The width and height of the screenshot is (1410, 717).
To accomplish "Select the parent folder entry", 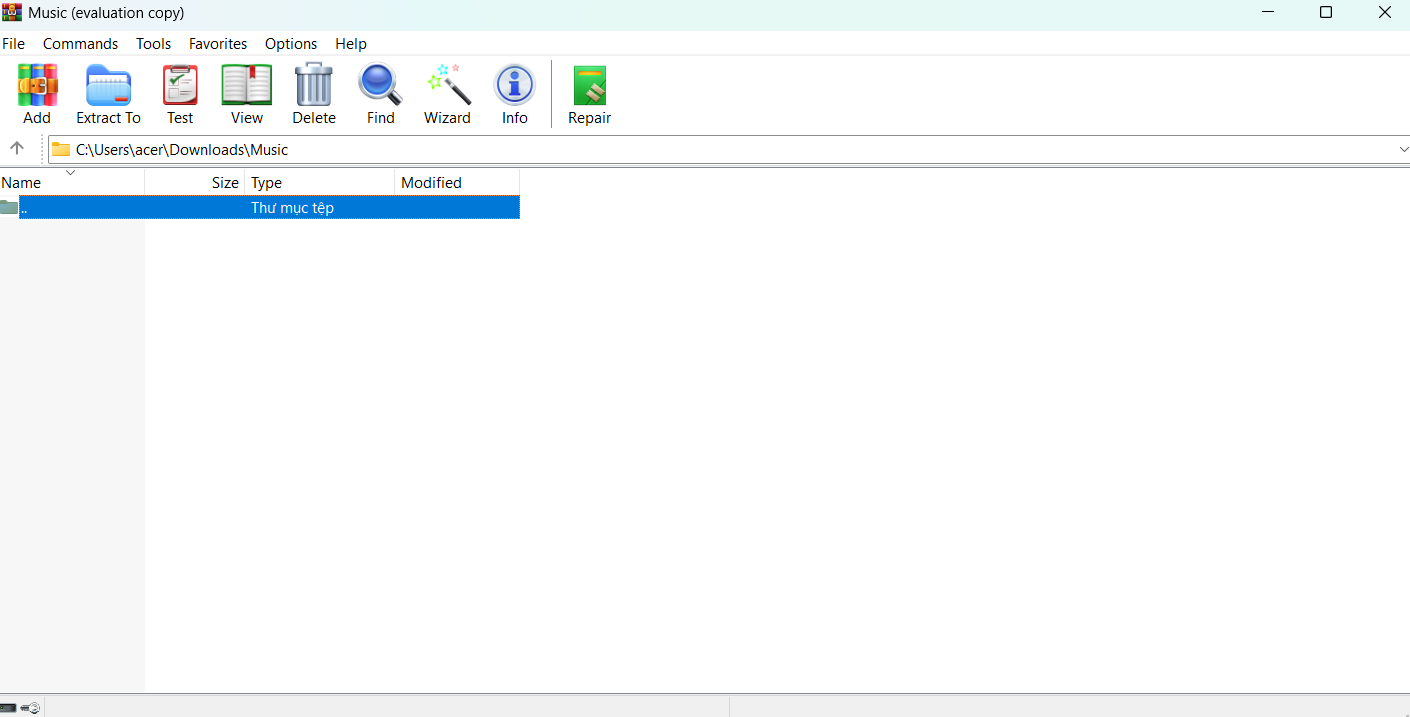I will 260,207.
